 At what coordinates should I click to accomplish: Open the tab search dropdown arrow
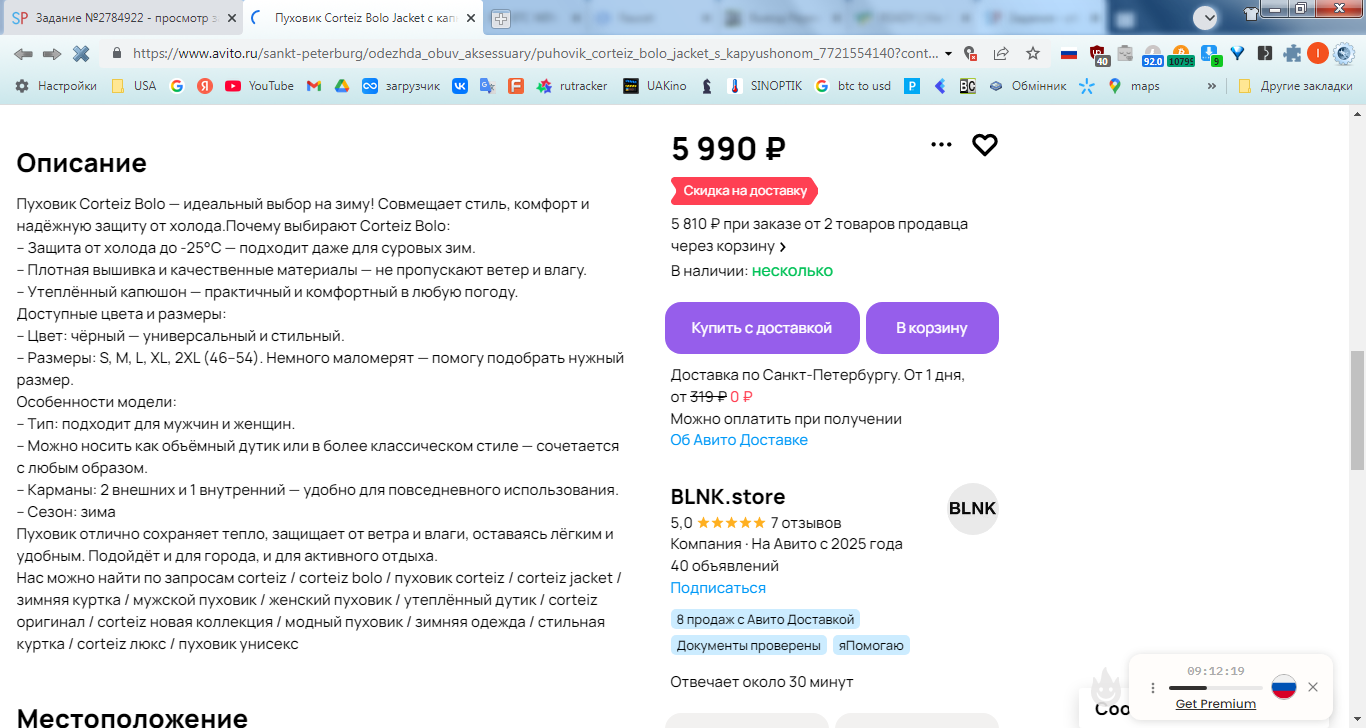(1205, 17)
